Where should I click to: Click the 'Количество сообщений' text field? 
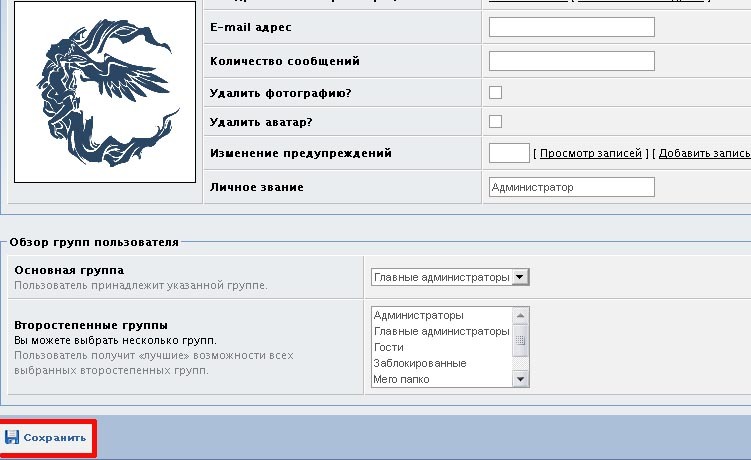(x=571, y=61)
